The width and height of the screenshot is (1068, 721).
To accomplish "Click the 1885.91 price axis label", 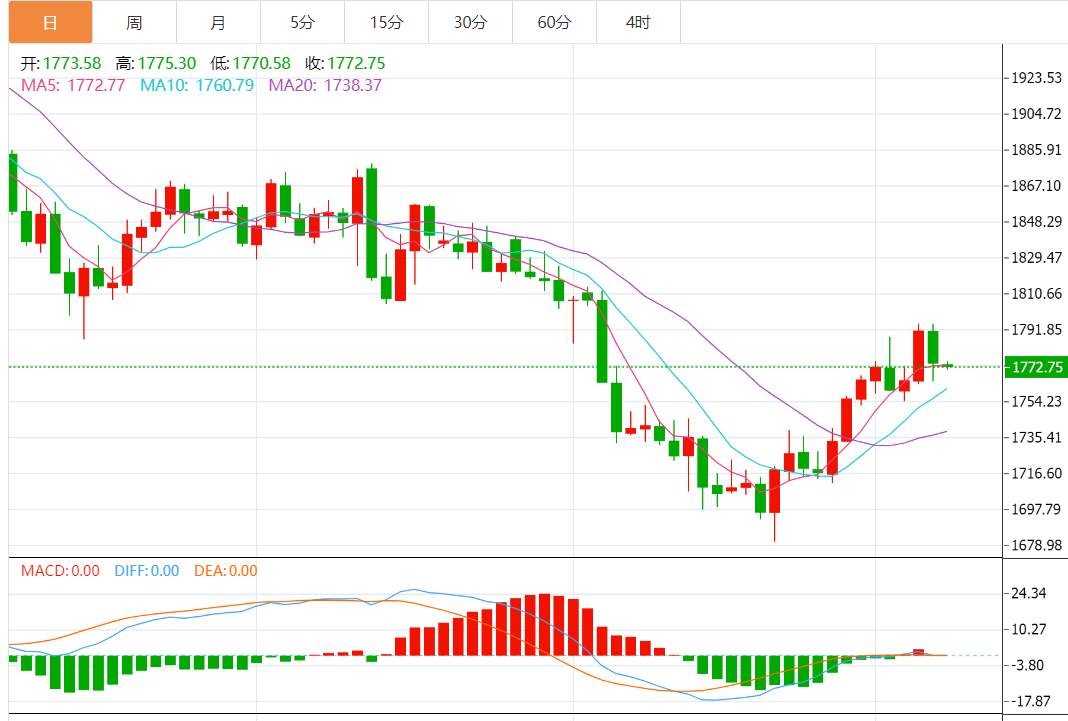I will pos(1036,150).
